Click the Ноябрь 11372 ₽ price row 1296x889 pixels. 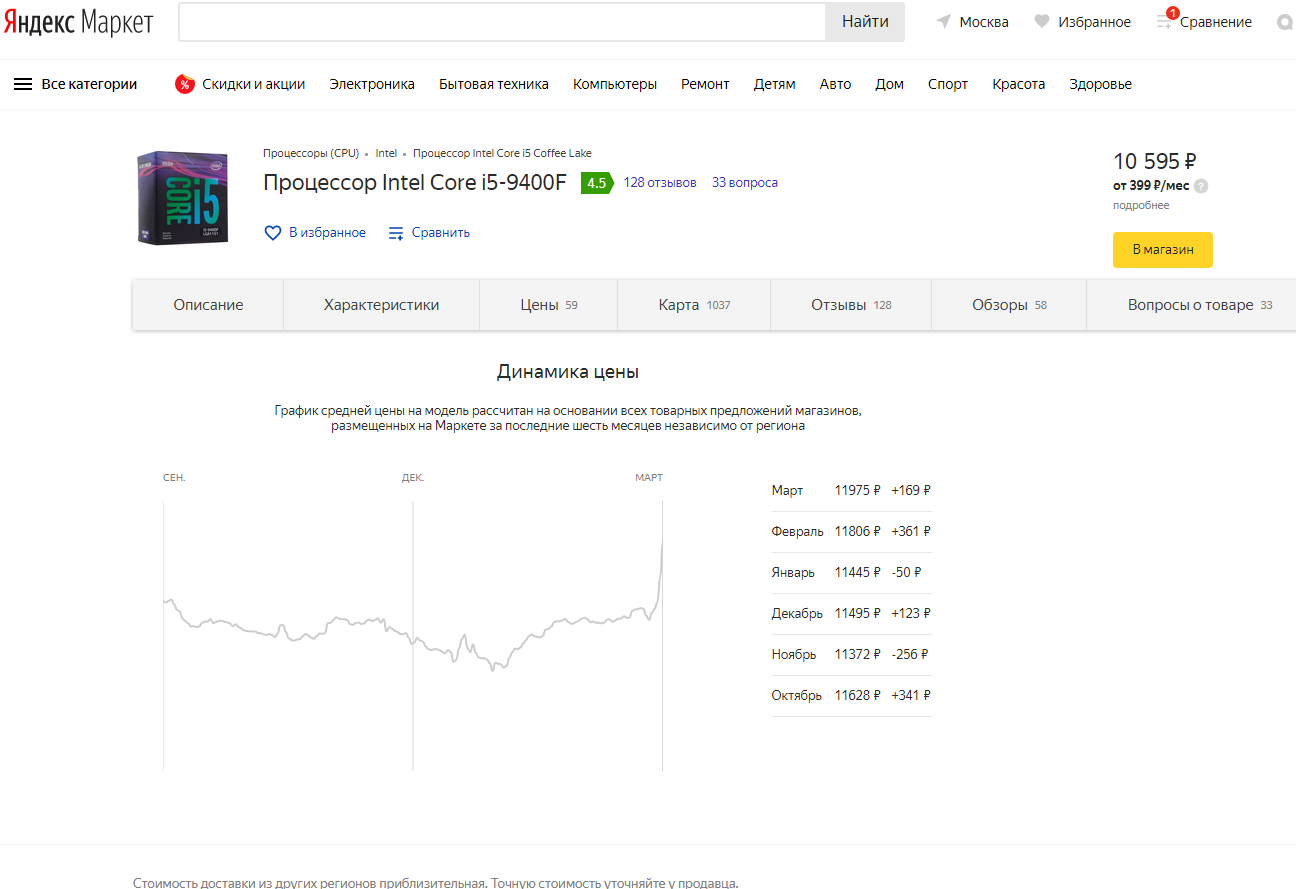point(851,655)
